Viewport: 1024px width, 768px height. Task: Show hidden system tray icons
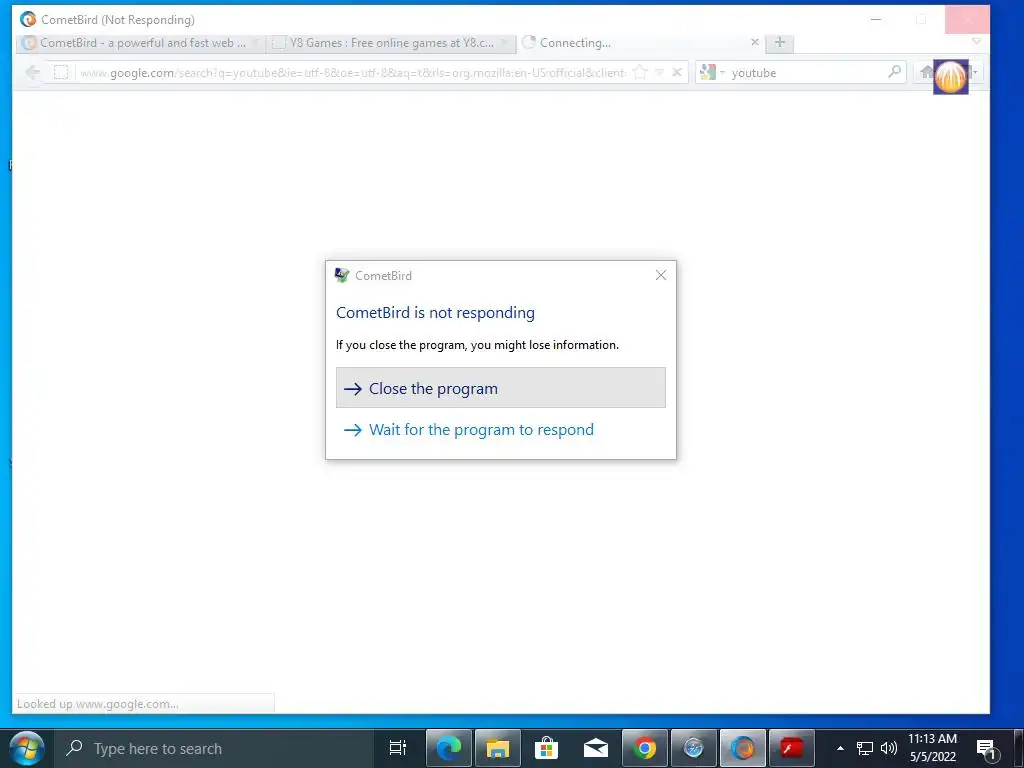(x=840, y=748)
